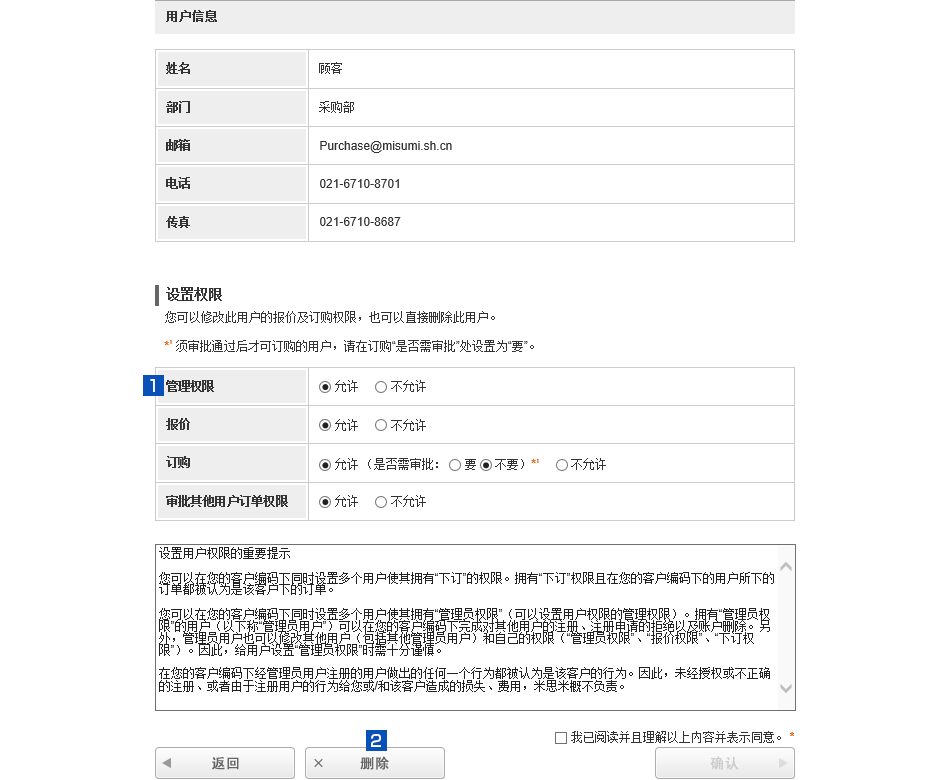The width and height of the screenshot is (950, 780).
Task: Click the 用户信息 header
Action: pyautogui.click(x=191, y=16)
